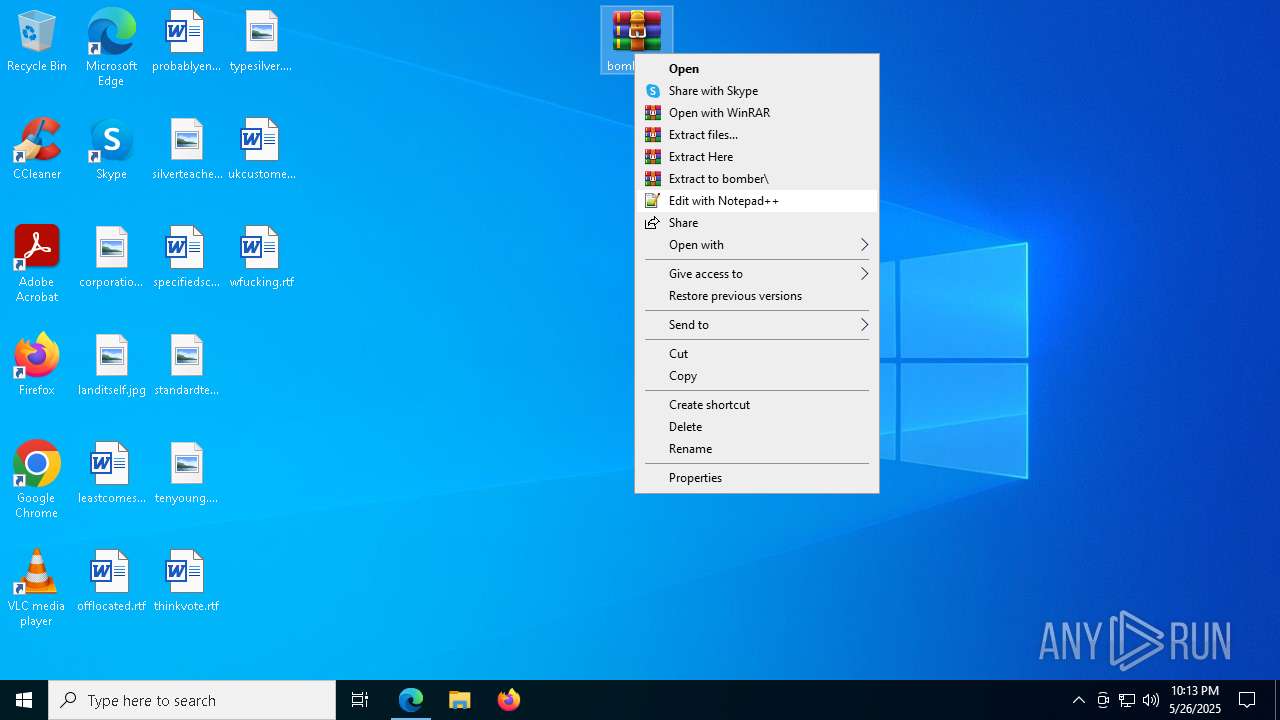Select the landitself.jpg image file

click(x=111, y=366)
